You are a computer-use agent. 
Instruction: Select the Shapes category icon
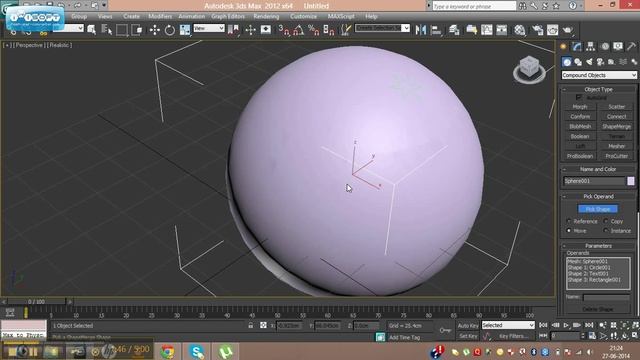(x=578, y=62)
